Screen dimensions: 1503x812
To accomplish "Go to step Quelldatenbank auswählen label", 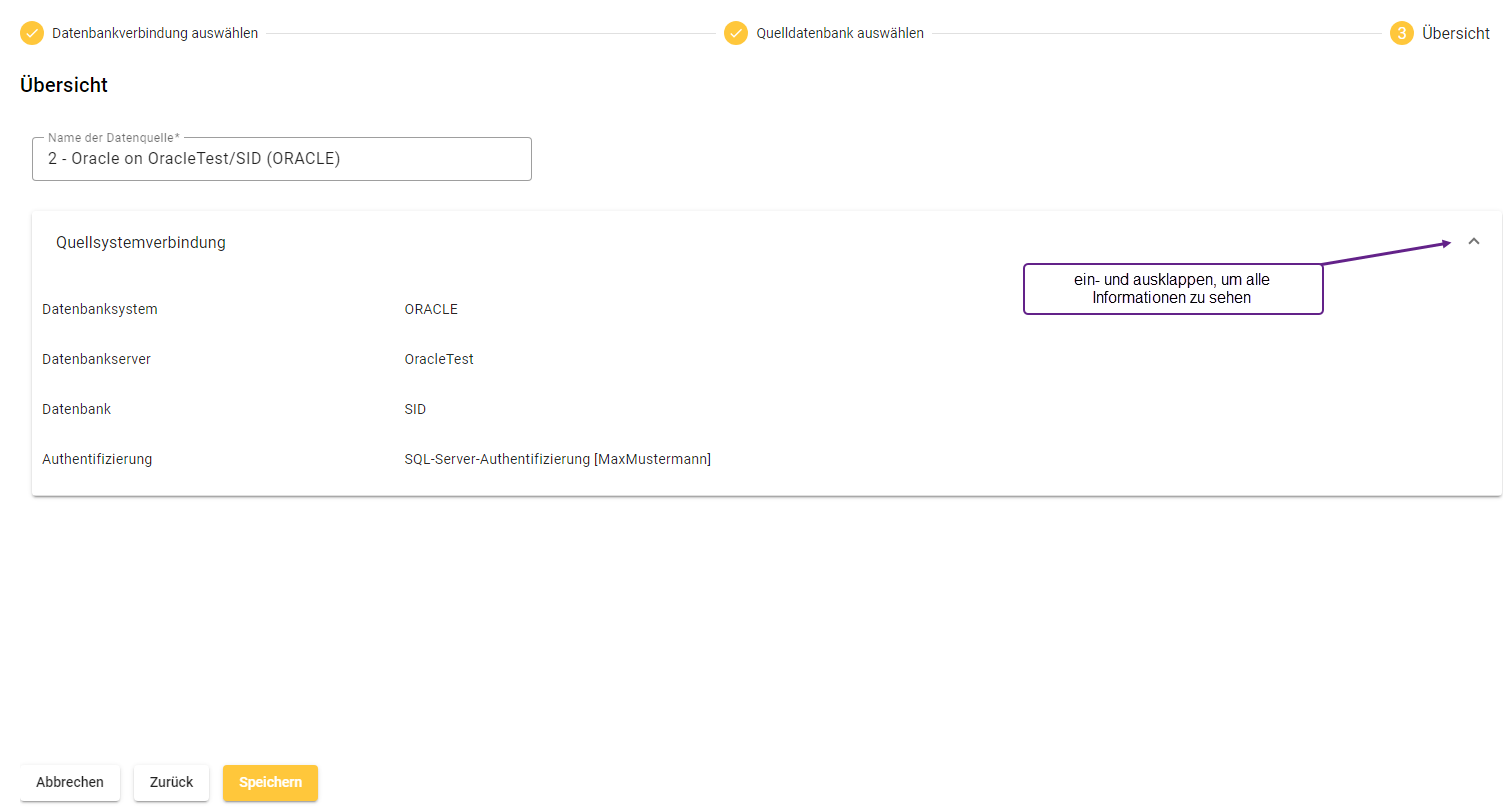I will [x=840, y=33].
